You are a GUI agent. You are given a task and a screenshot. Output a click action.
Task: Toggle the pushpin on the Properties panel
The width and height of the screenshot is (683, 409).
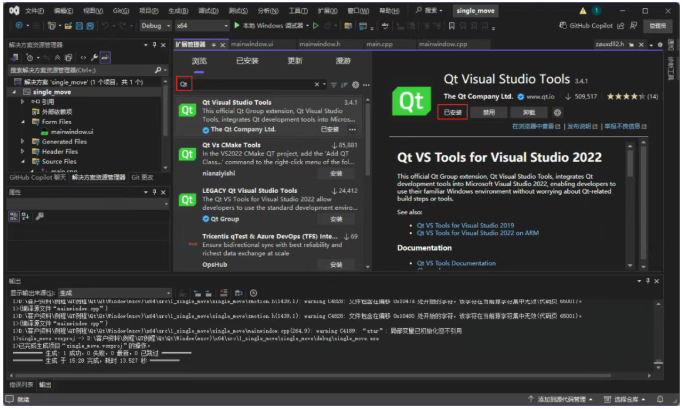click(x=154, y=192)
